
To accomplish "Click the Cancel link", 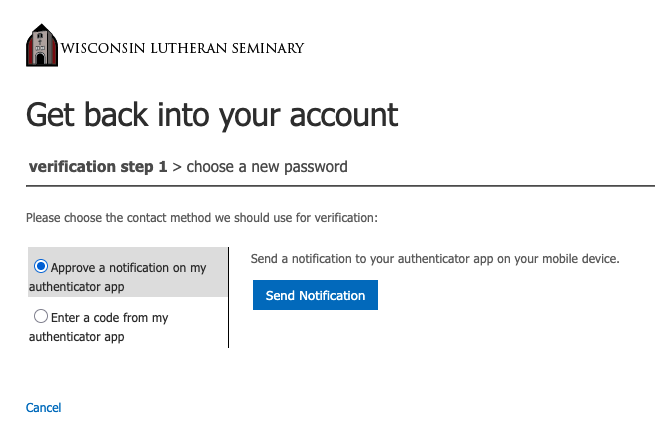I will click(x=43, y=408).
